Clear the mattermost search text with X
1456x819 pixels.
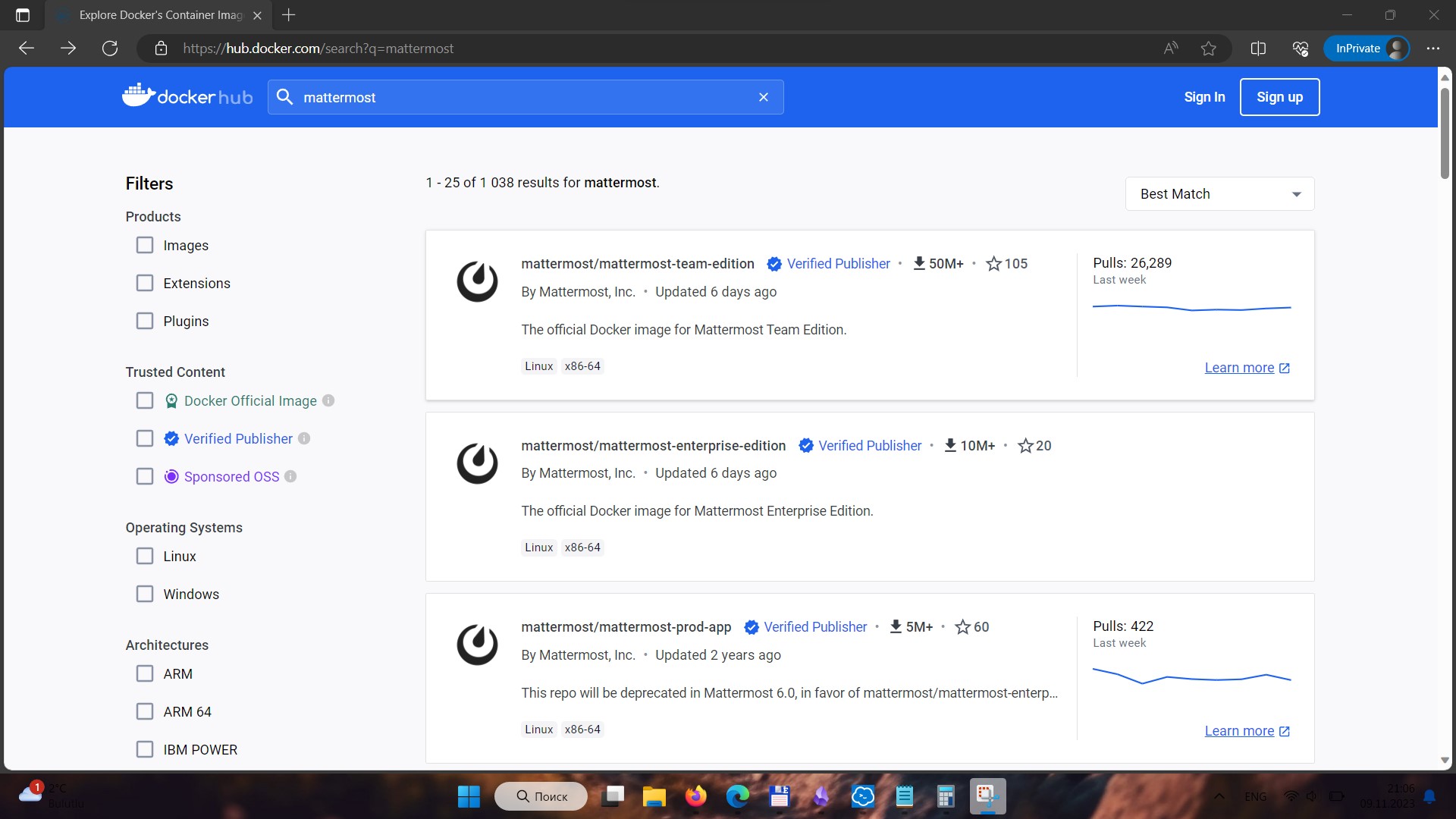(x=764, y=97)
